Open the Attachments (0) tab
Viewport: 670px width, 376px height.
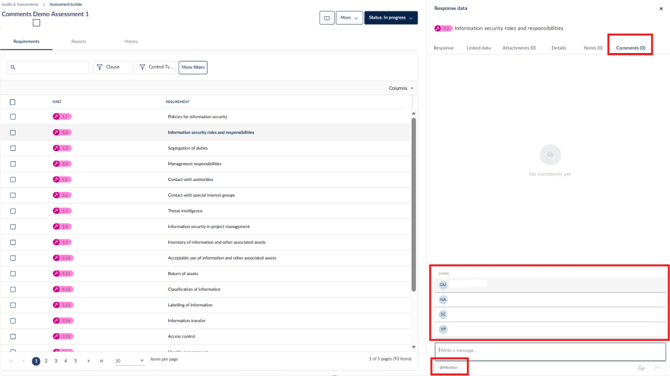coord(519,48)
